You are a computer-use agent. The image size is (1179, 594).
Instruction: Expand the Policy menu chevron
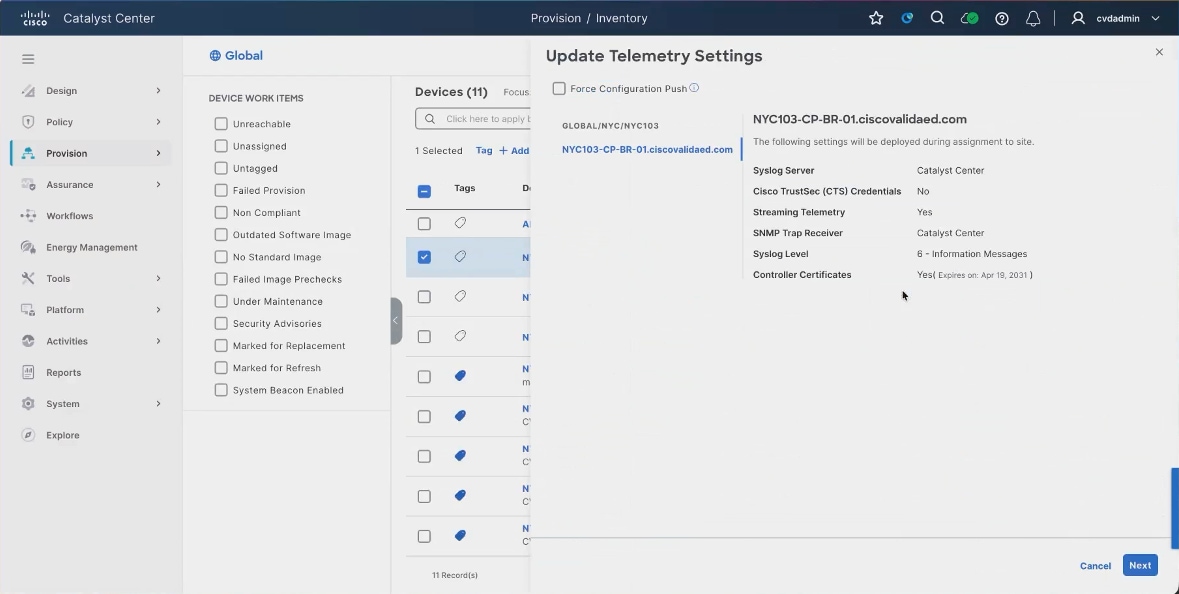(x=158, y=122)
